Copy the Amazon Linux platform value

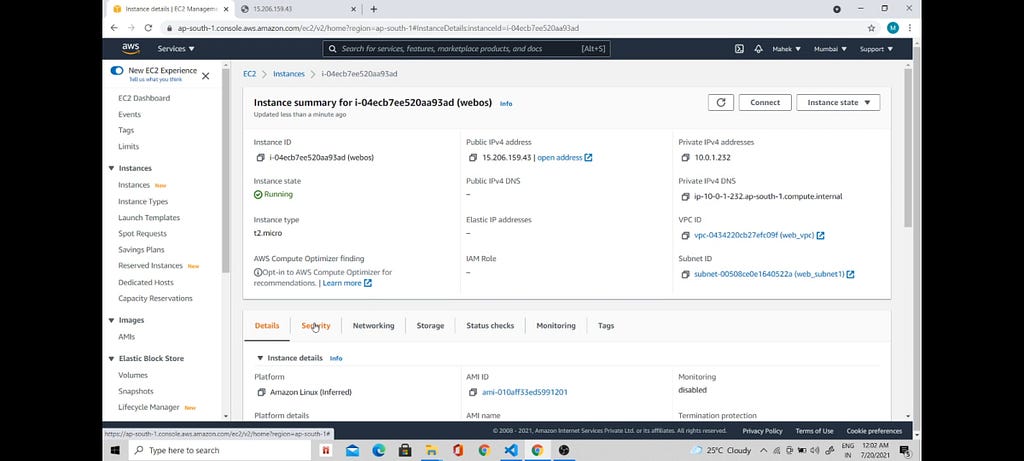(x=261, y=392)
